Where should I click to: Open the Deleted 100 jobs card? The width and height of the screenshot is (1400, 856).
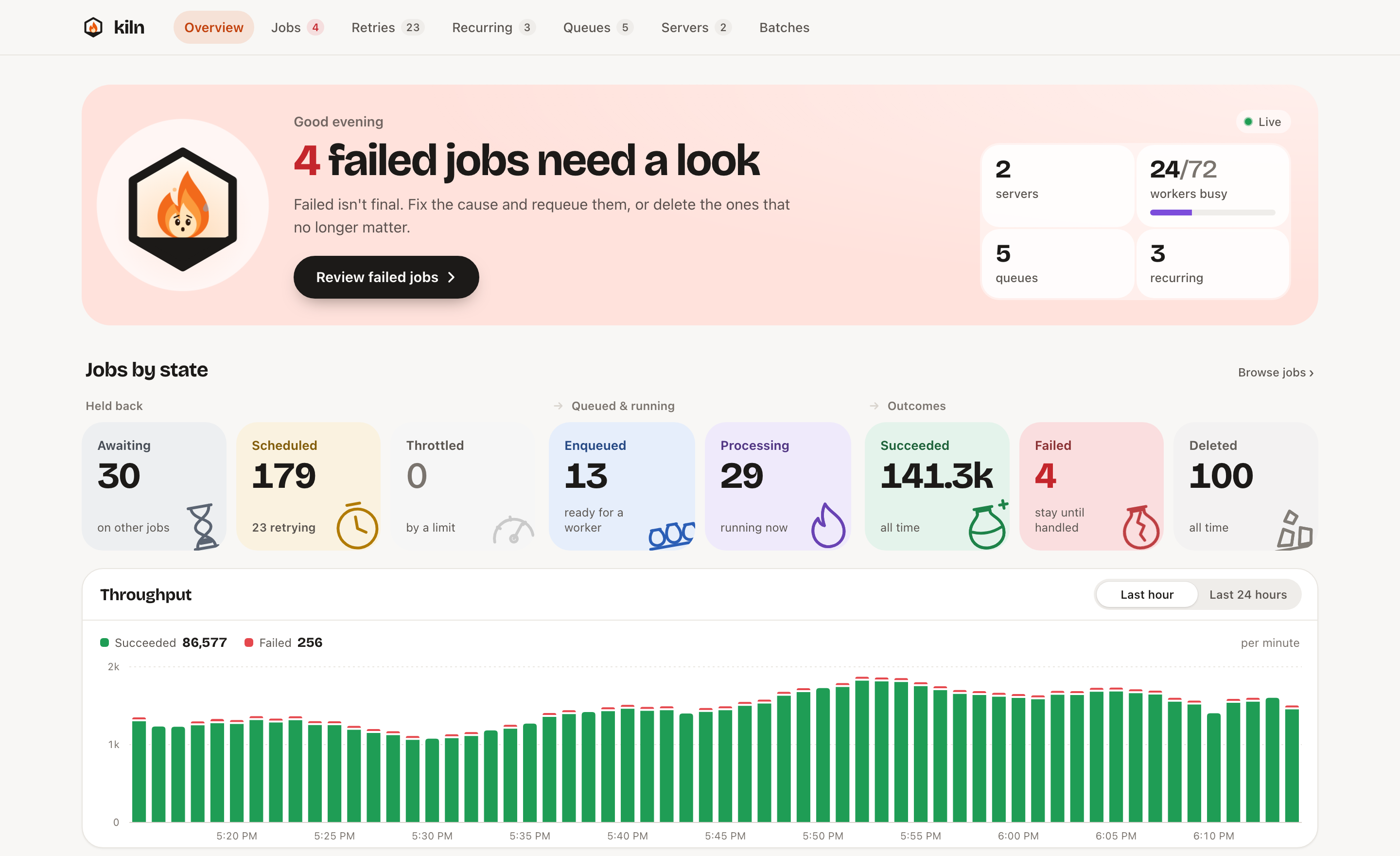click(x=1246, y=486)
